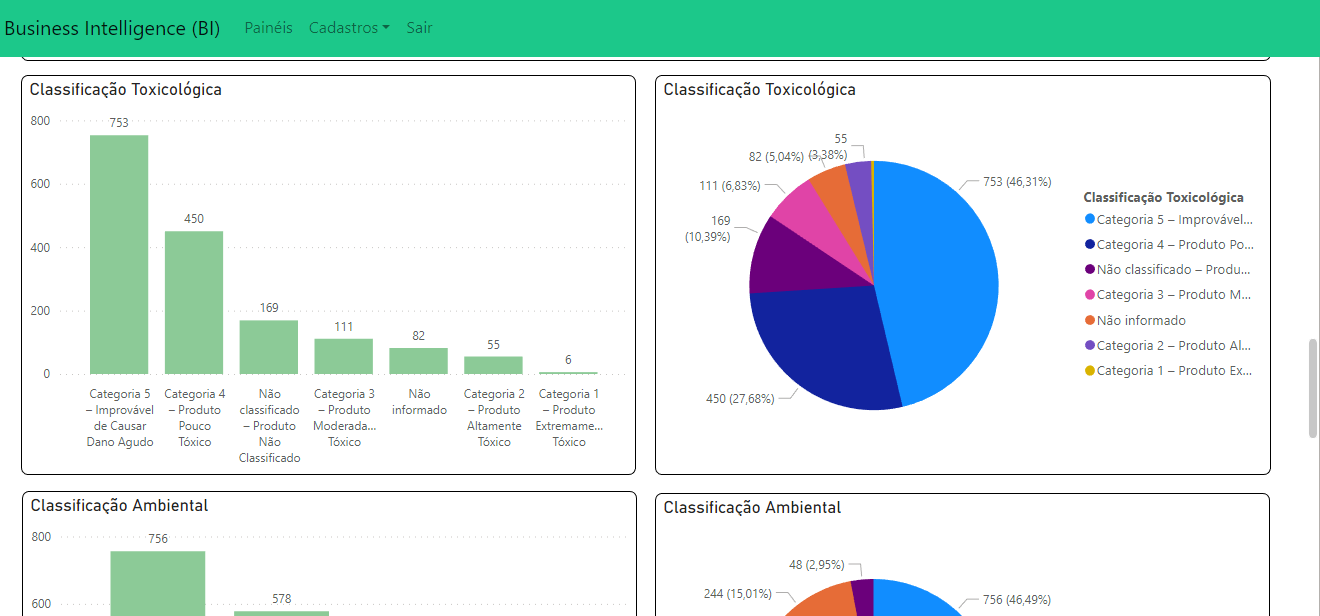Click the 6 value label above the Categoria 1 bar
Viewport: 1320px width, 616px height.
568,360
